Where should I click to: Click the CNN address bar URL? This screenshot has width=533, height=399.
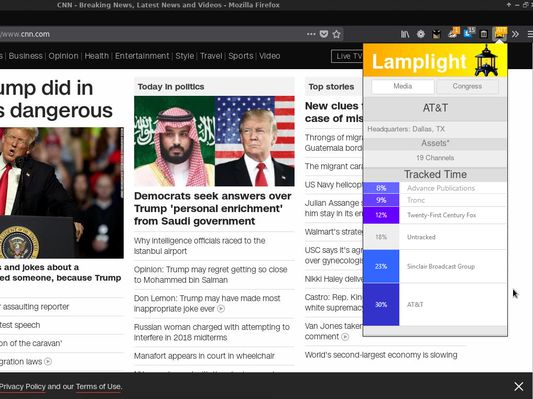point(25,34)
